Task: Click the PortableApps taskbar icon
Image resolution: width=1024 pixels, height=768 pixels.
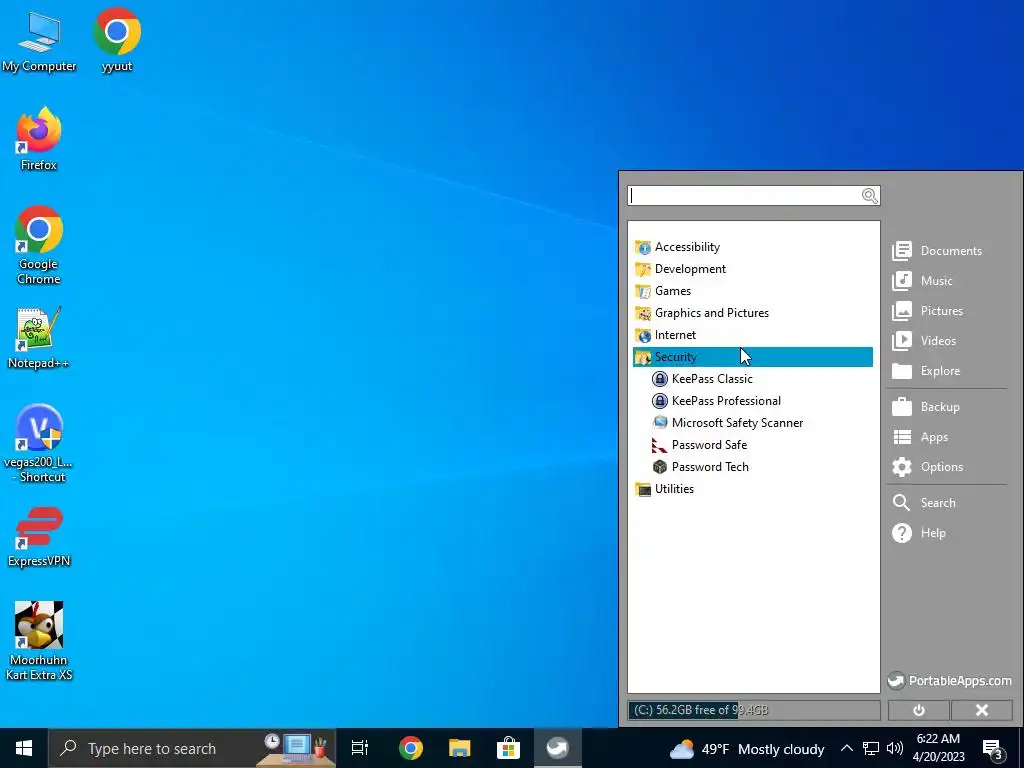Action: 558,748
